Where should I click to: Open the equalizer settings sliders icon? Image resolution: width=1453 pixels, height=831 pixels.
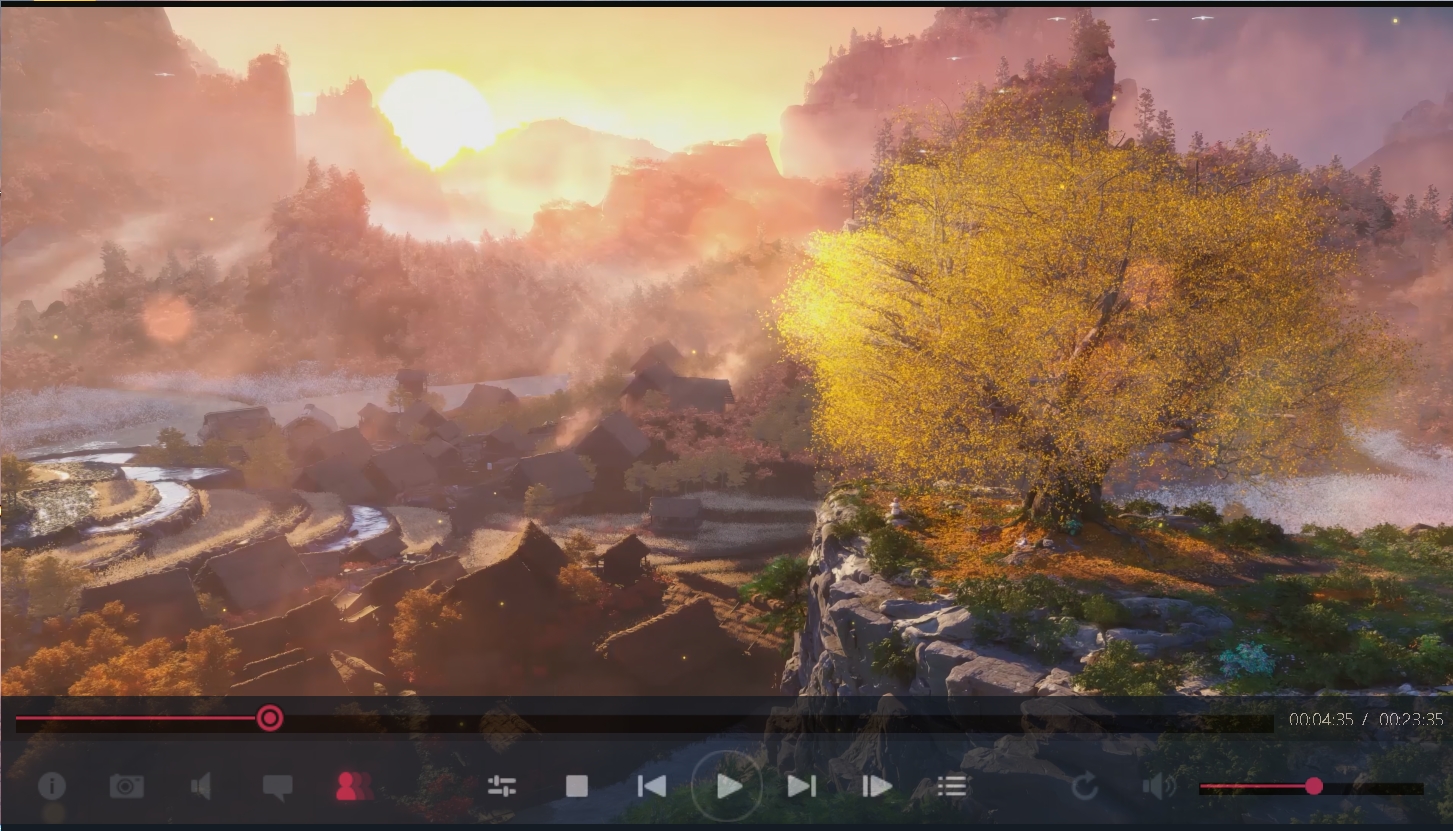click(x=502, y=786)
